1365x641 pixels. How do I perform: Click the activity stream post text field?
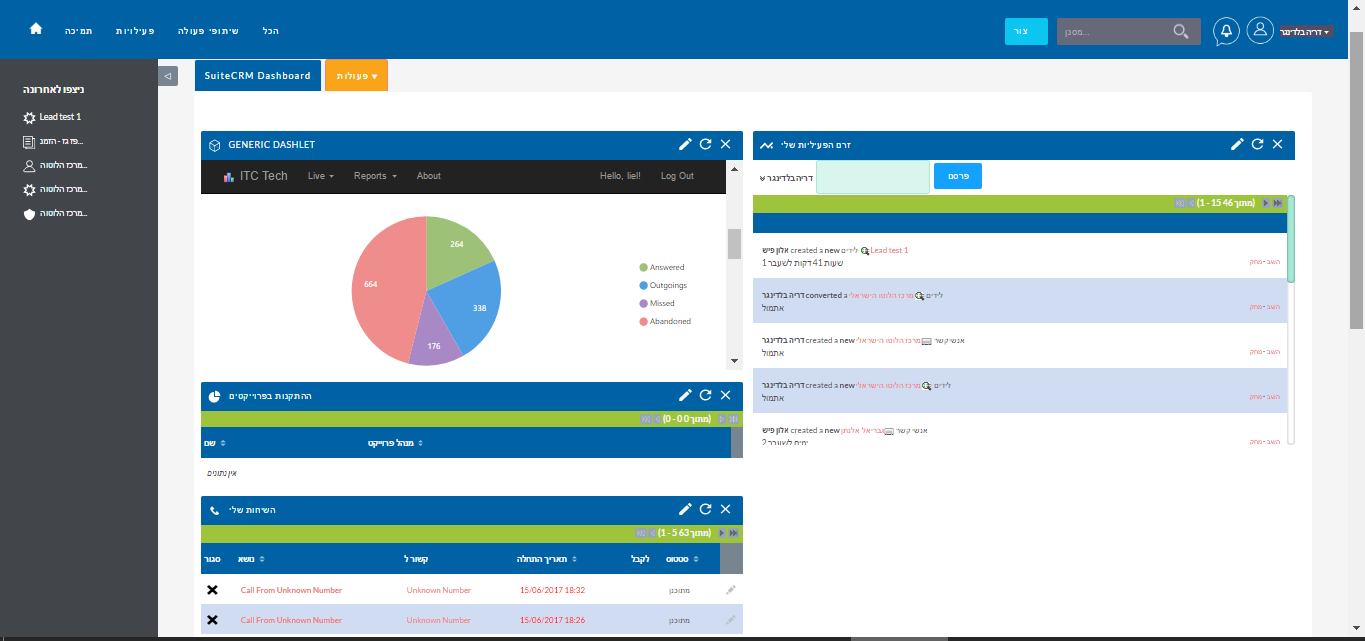(872, 177)
